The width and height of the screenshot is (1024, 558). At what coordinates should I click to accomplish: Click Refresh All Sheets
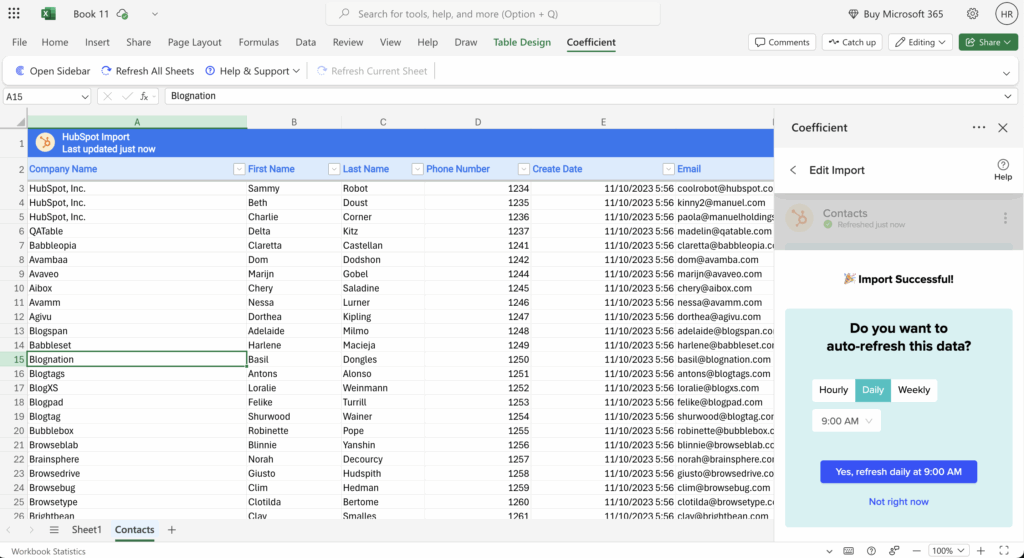tap(148, 71)
